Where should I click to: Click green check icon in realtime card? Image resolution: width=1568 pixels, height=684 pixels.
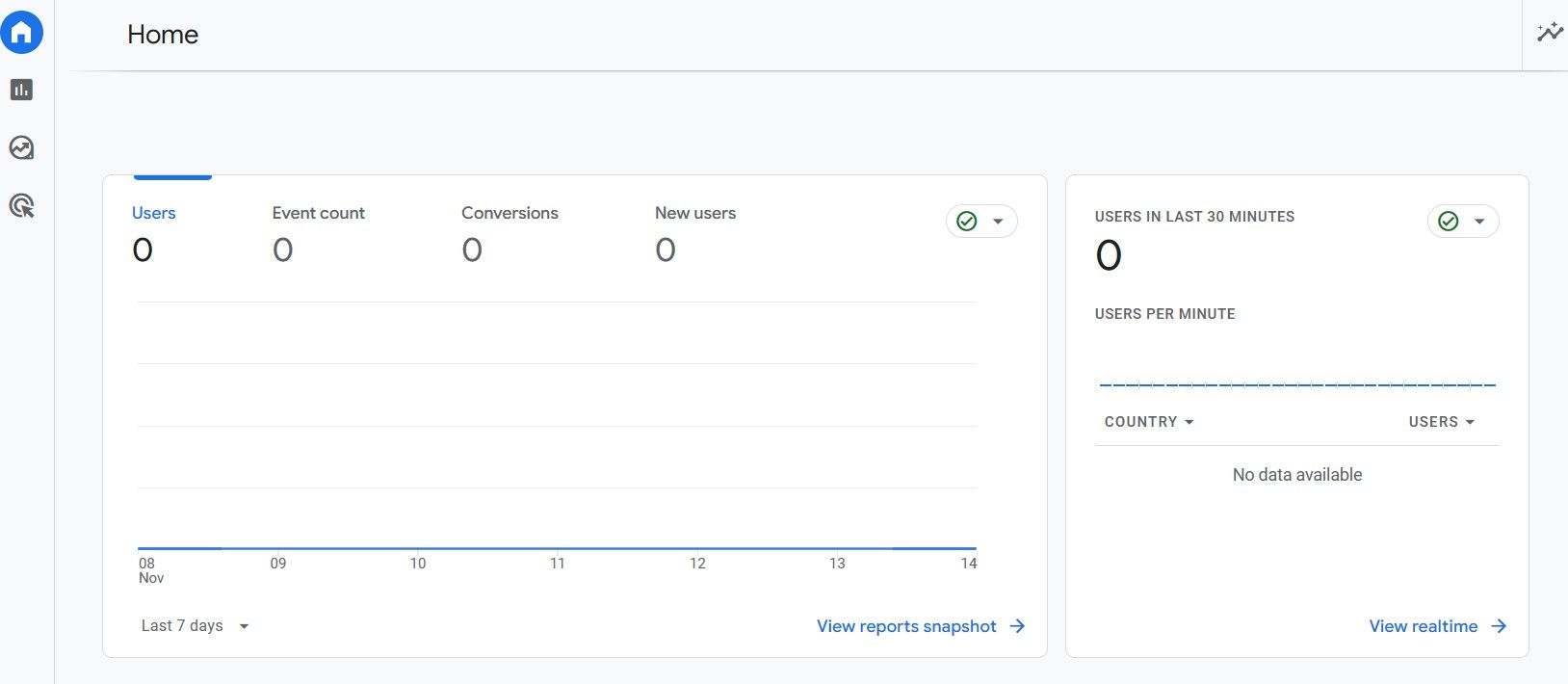[x=1449, y=222]
